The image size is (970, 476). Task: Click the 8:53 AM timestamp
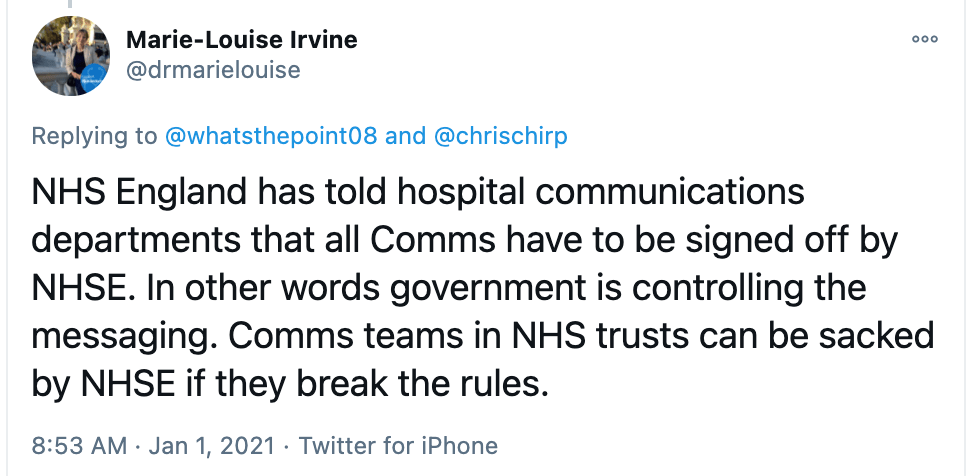pos(79,444)
